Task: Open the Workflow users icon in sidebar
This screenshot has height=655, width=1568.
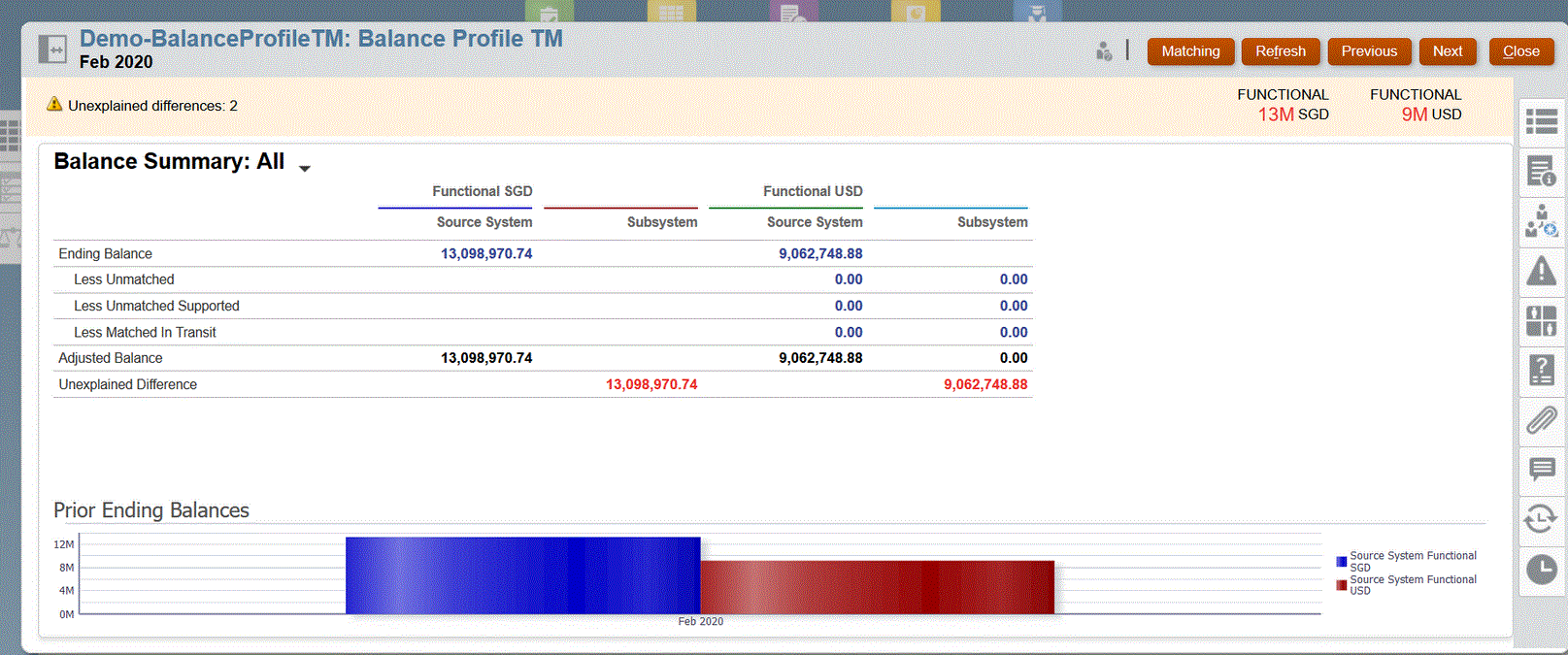Action: click(x=1541, y=221)
